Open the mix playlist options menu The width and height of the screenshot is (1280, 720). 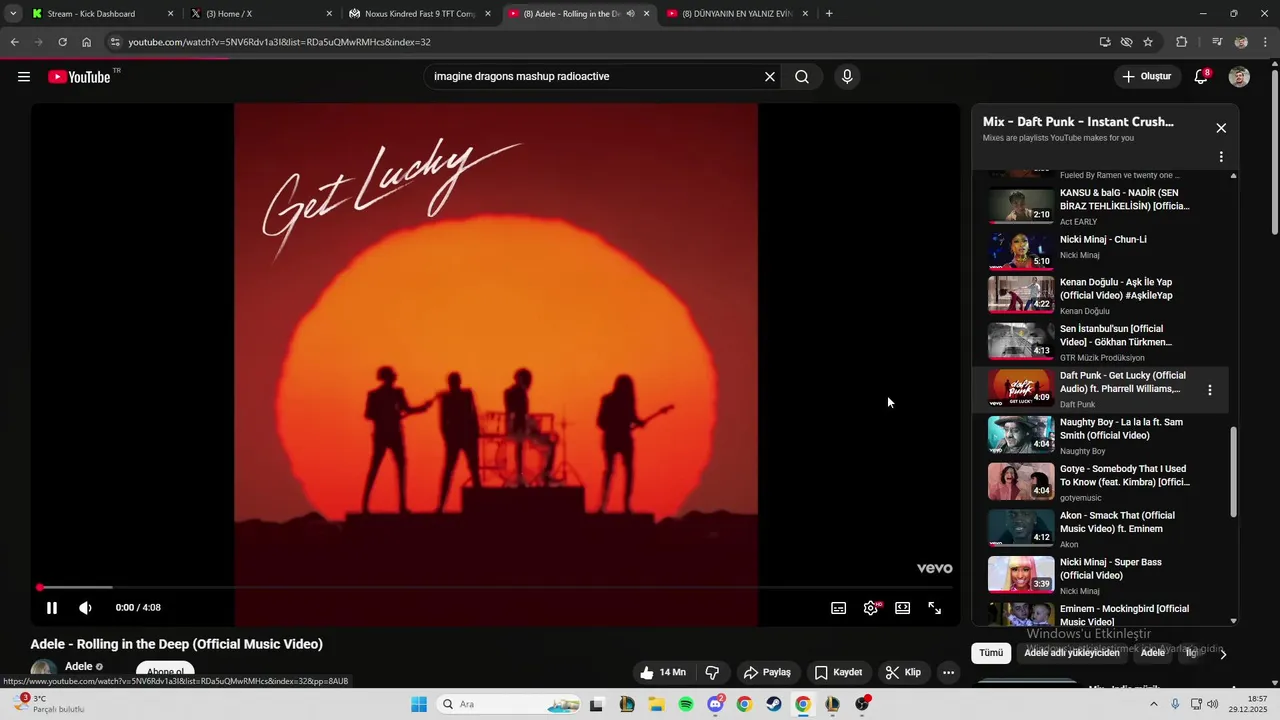[1221, 157]
